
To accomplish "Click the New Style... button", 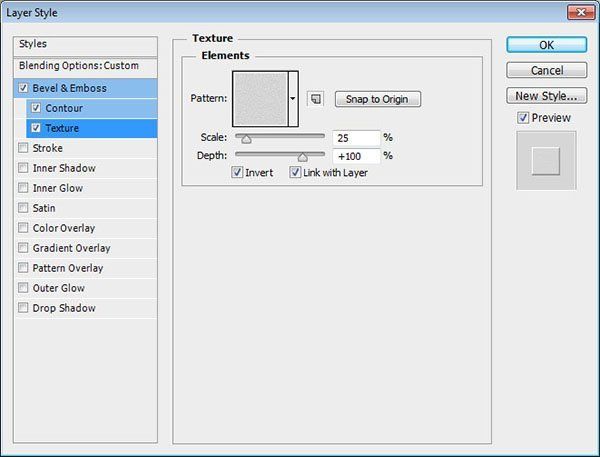I will click(546, 96).
